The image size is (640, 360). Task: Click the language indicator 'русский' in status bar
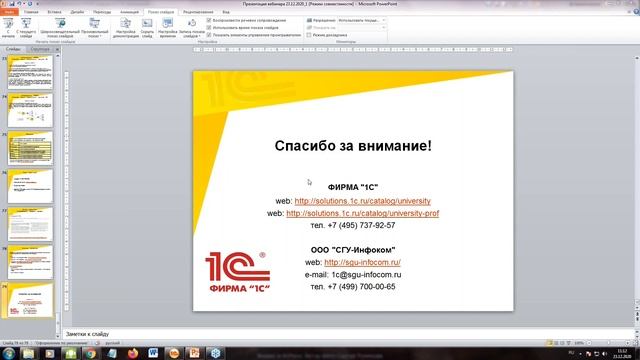pyautogui.click(x=113, y=343)
